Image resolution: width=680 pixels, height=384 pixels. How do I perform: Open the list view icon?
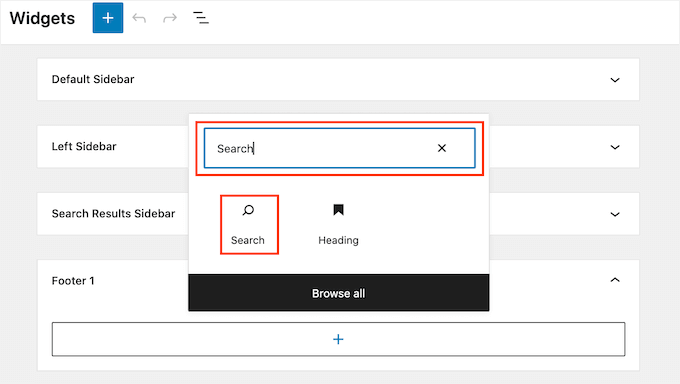201,18
